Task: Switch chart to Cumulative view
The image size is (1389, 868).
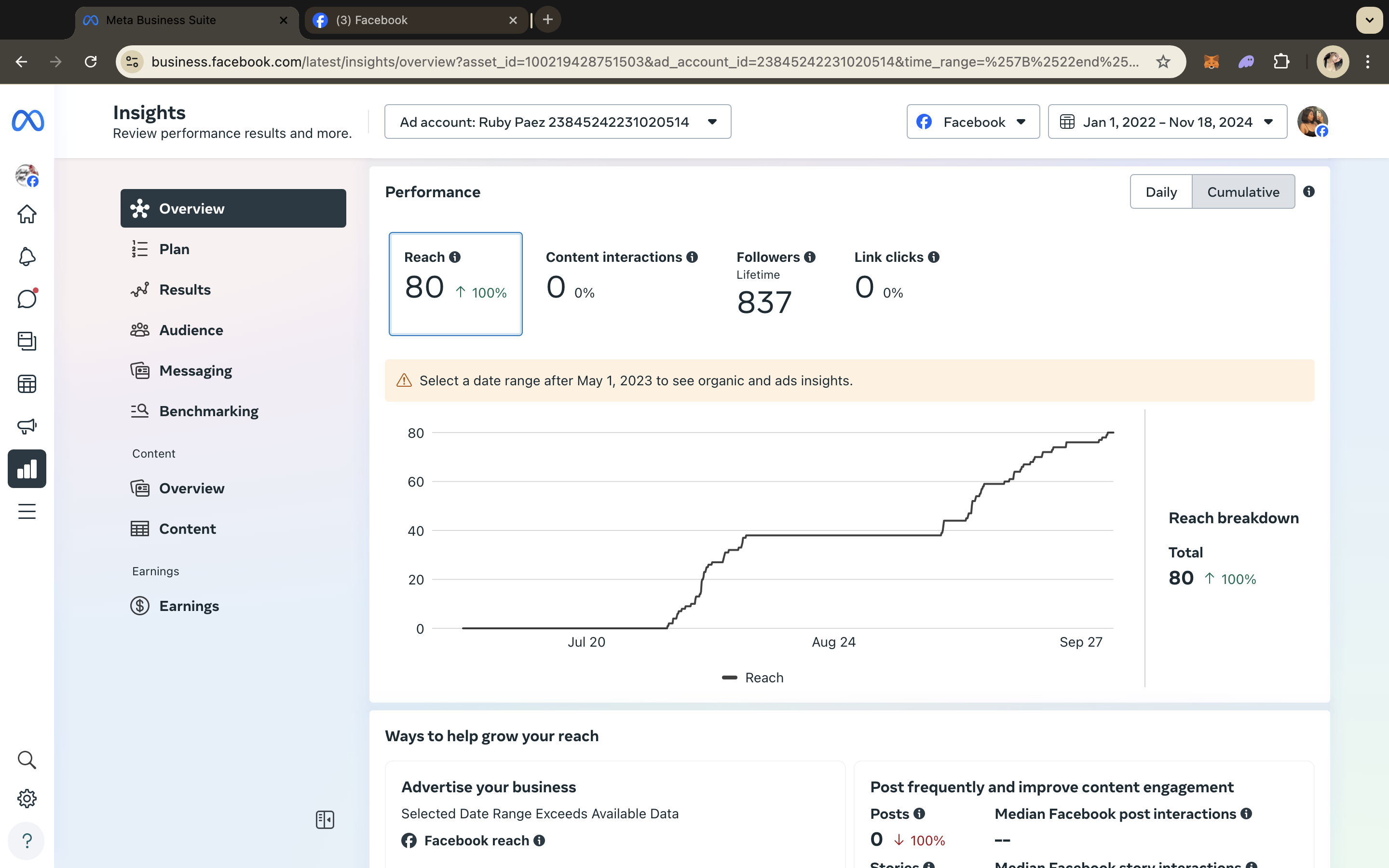Action: click(1243, 192)
